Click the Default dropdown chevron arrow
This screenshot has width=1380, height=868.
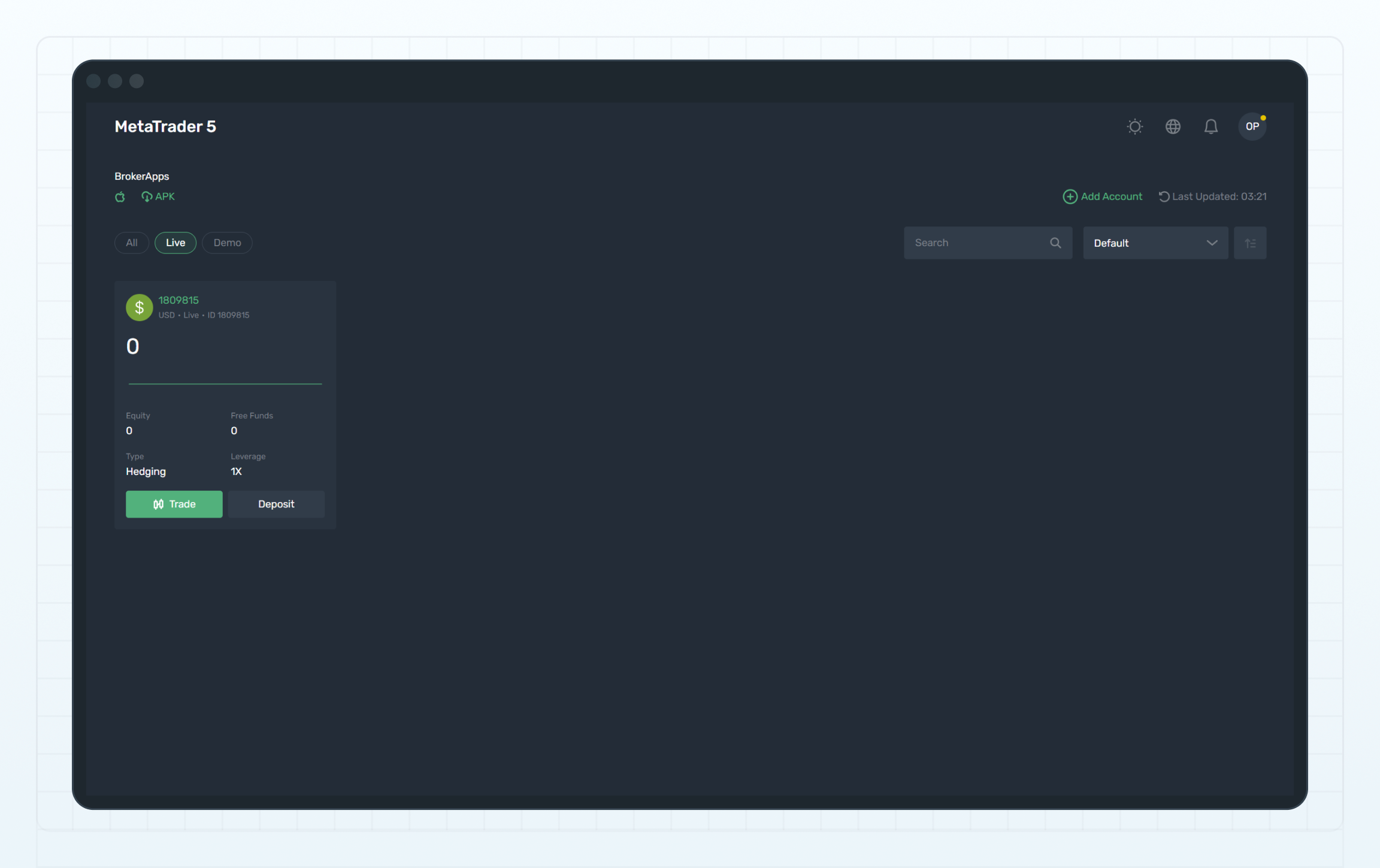1212,243
